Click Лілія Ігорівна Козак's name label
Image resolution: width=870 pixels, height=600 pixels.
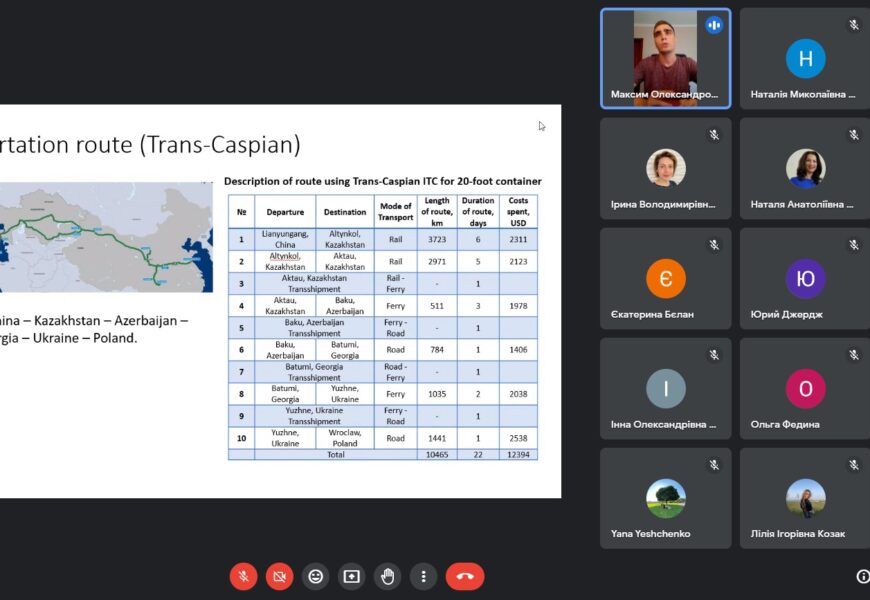[x=797, y=534]
